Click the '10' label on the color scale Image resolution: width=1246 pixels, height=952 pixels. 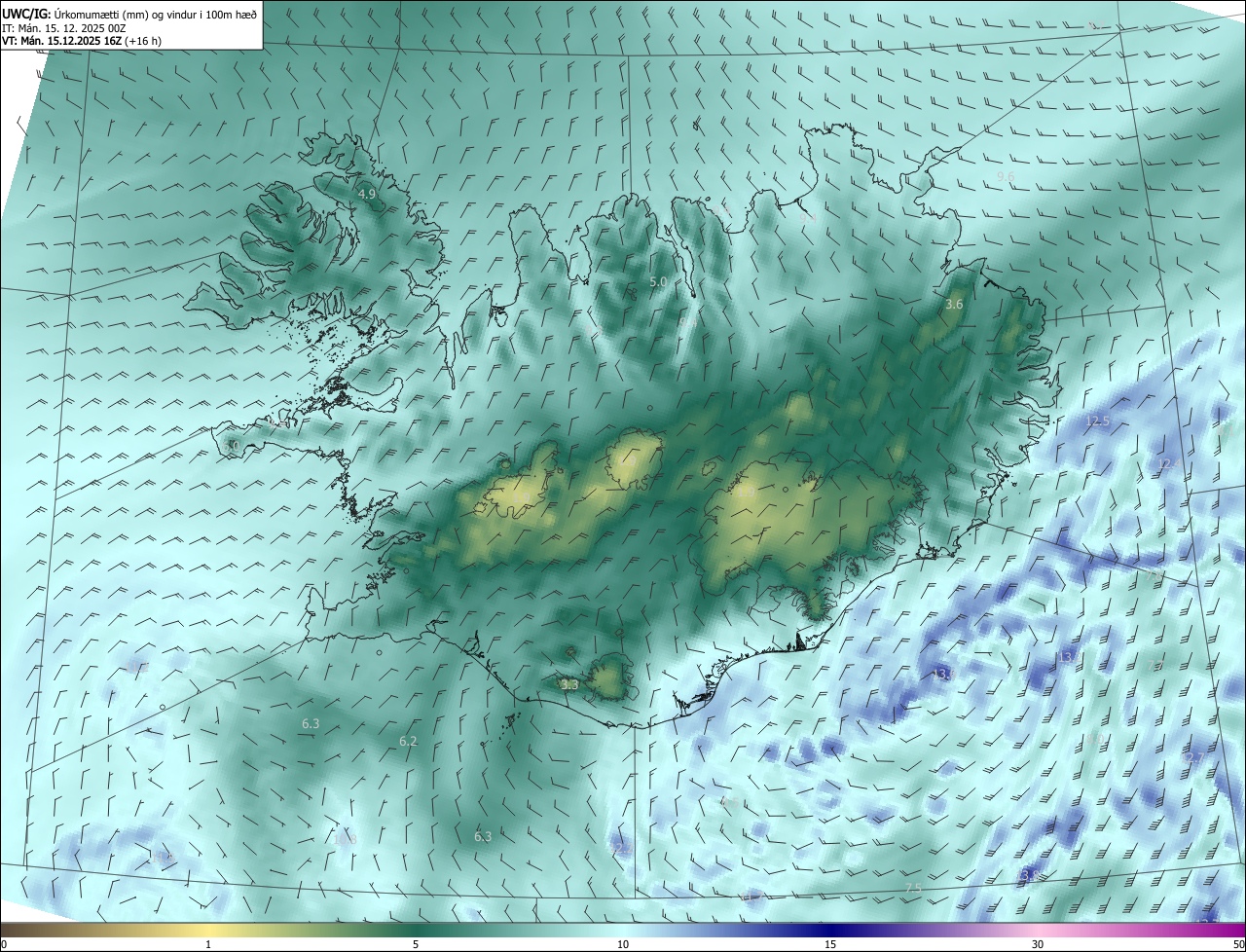623,944
